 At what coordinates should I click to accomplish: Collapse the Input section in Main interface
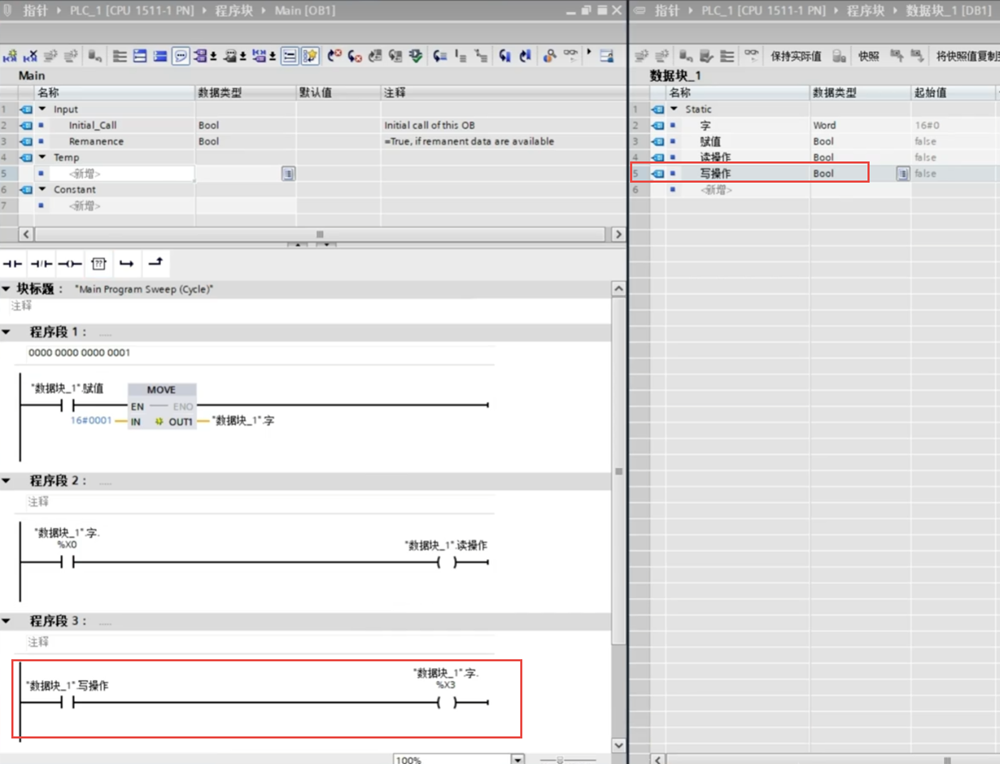(x=42, y=109)
